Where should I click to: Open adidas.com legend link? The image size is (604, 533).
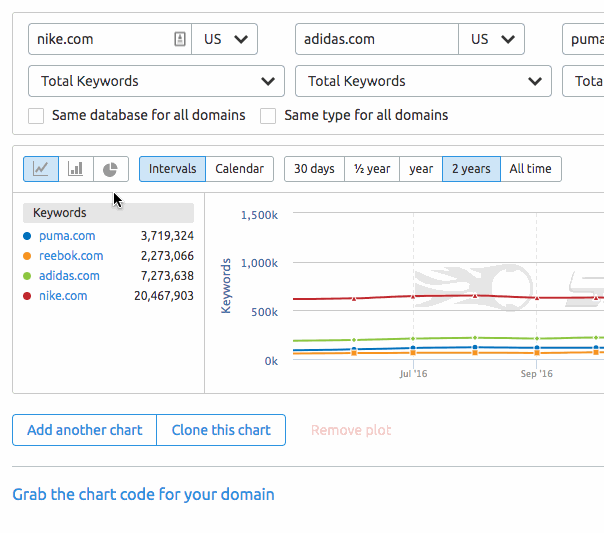click(69, 276)
